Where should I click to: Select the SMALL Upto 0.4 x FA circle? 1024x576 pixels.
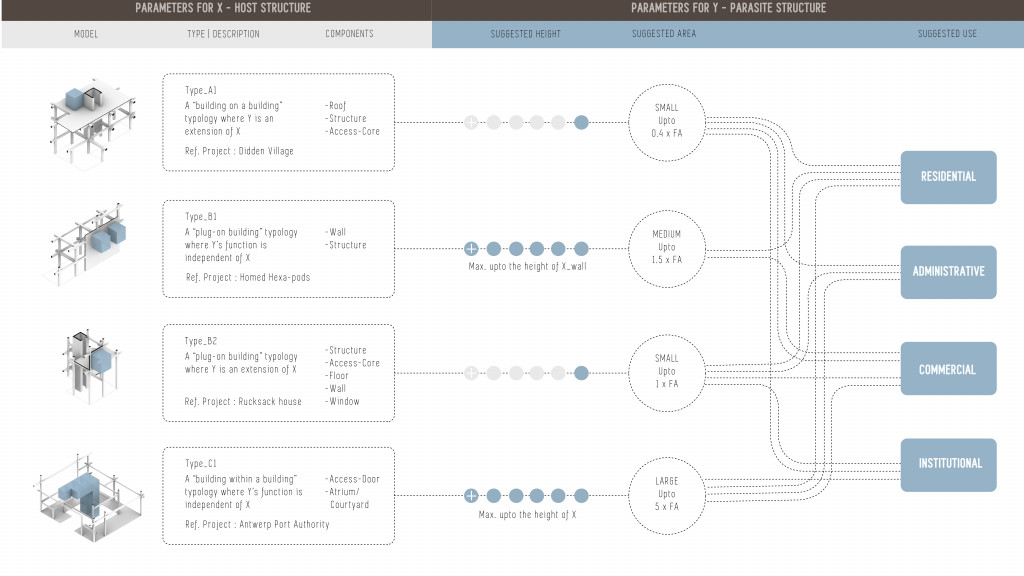(x=666, y=121)
